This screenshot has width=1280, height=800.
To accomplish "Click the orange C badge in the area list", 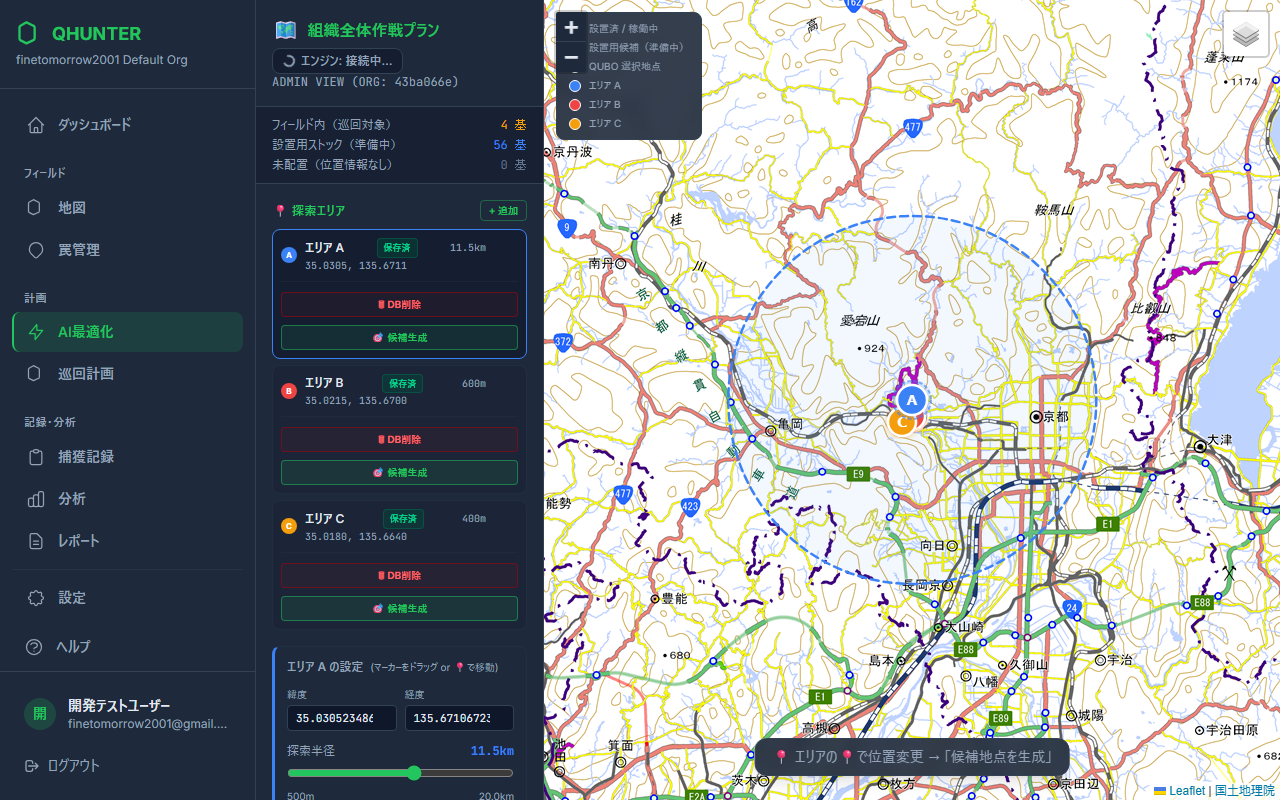I will tap(289, 526).
